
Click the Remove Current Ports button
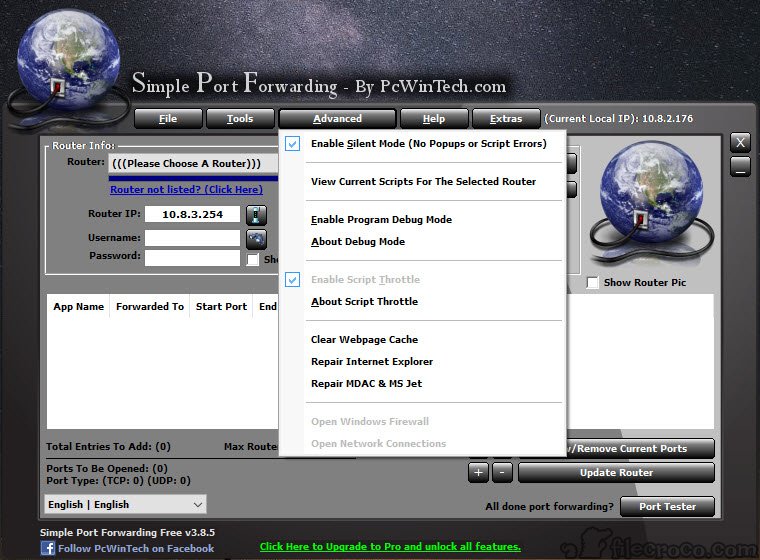click(x=640, y=448)
